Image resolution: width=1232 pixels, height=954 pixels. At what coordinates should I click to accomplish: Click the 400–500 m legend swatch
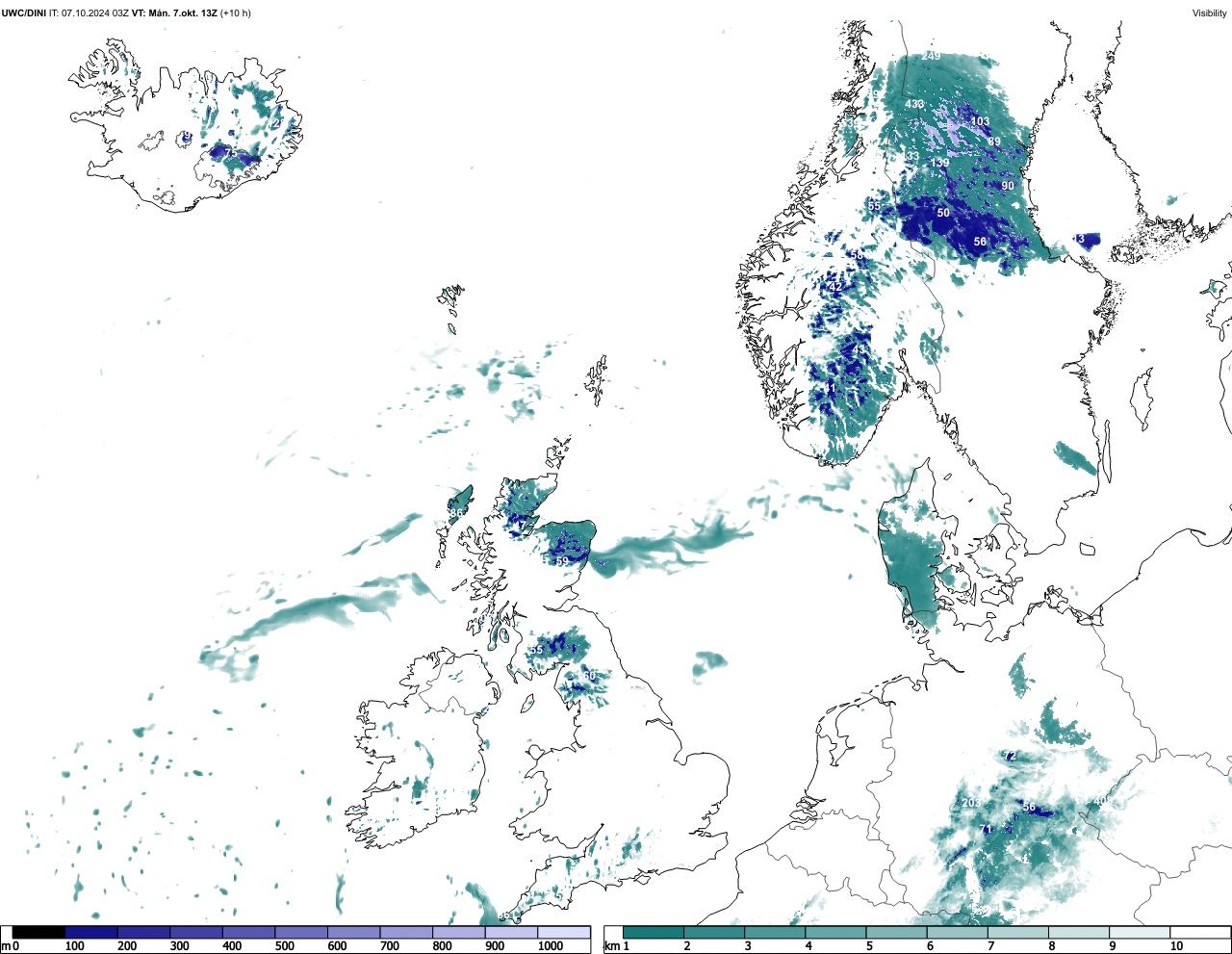click(x=249, y=932)
